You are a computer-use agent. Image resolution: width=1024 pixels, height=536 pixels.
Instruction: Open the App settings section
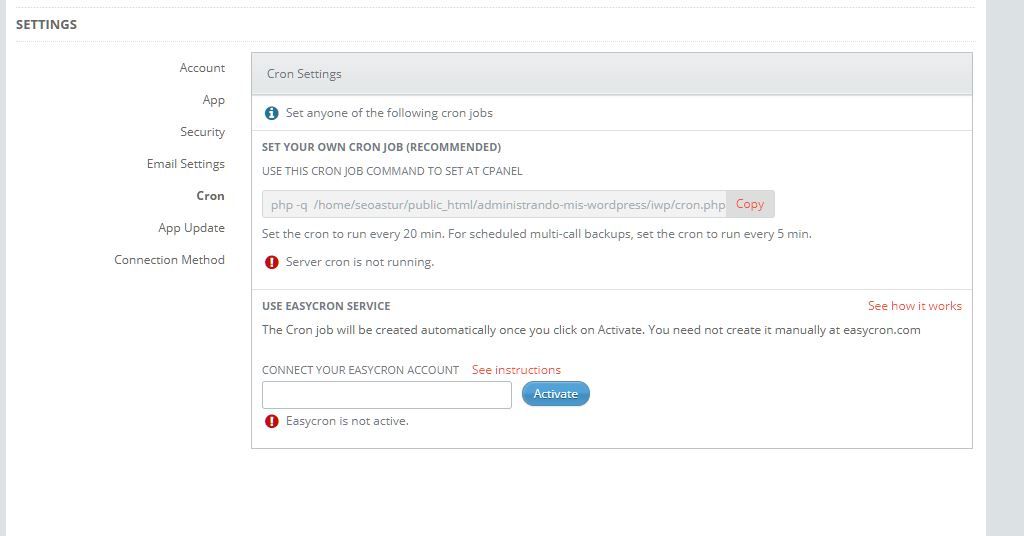(214, 100)
